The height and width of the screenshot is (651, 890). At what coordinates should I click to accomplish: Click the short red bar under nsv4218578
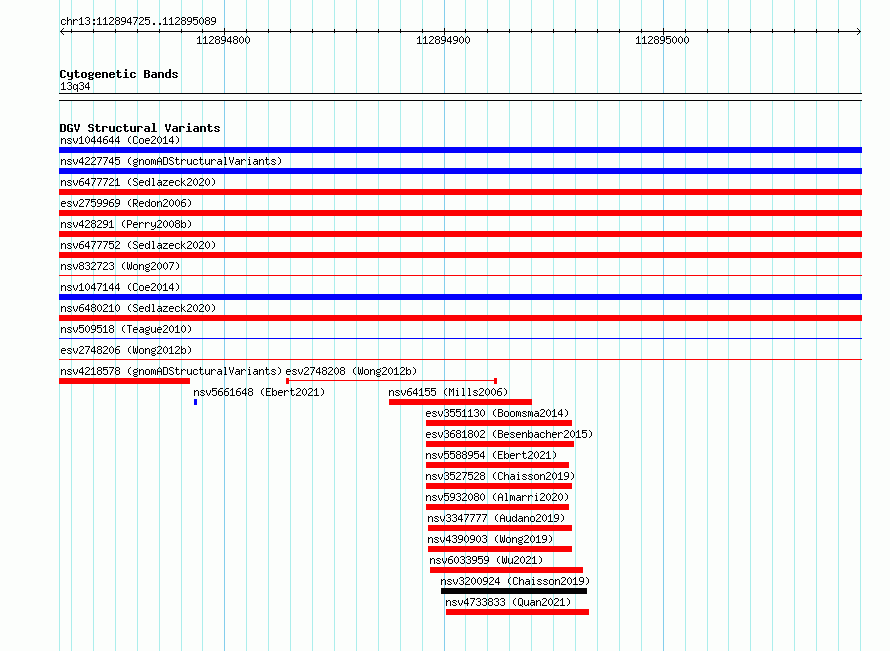(124, 381)
